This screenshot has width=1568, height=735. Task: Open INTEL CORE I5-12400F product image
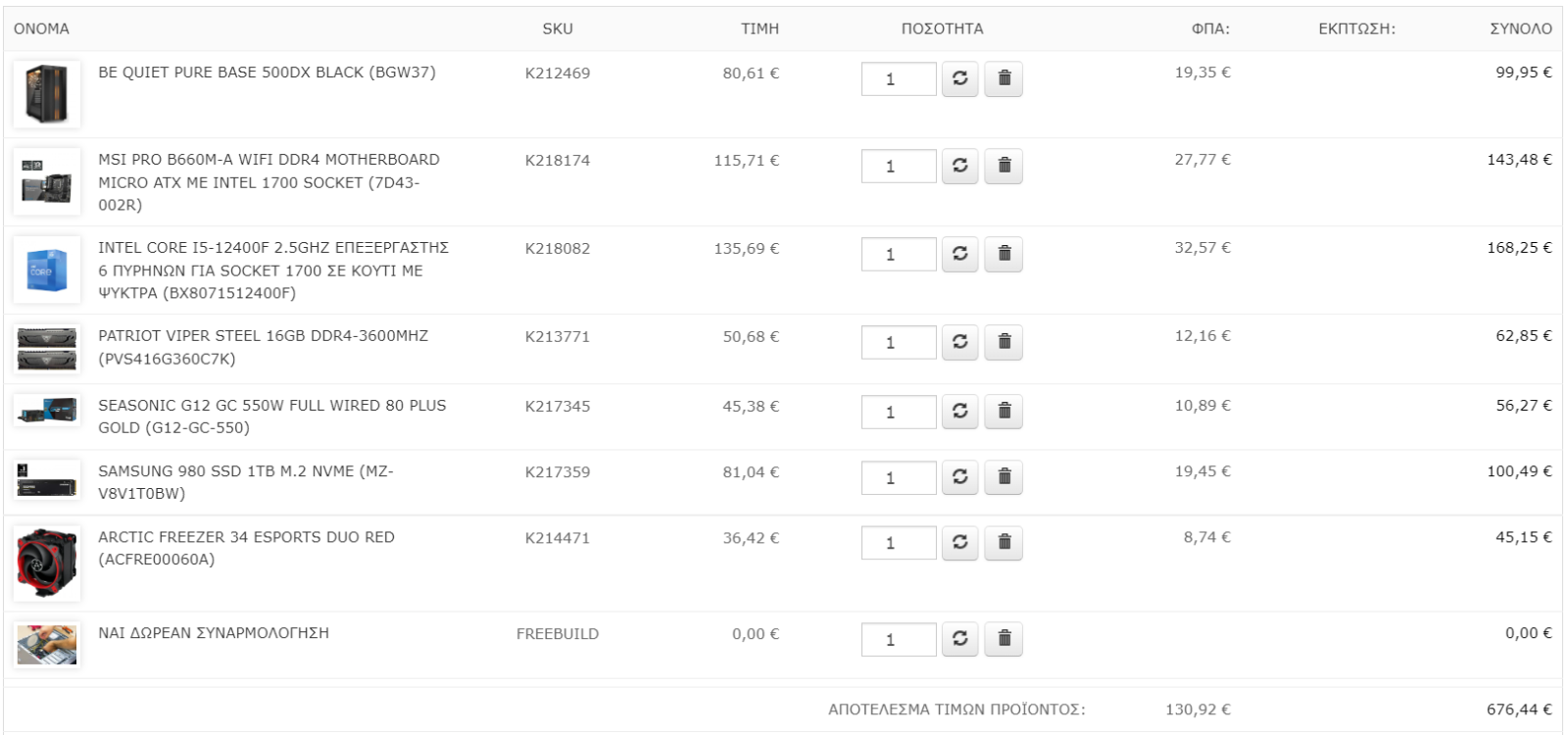click(47, 269)
